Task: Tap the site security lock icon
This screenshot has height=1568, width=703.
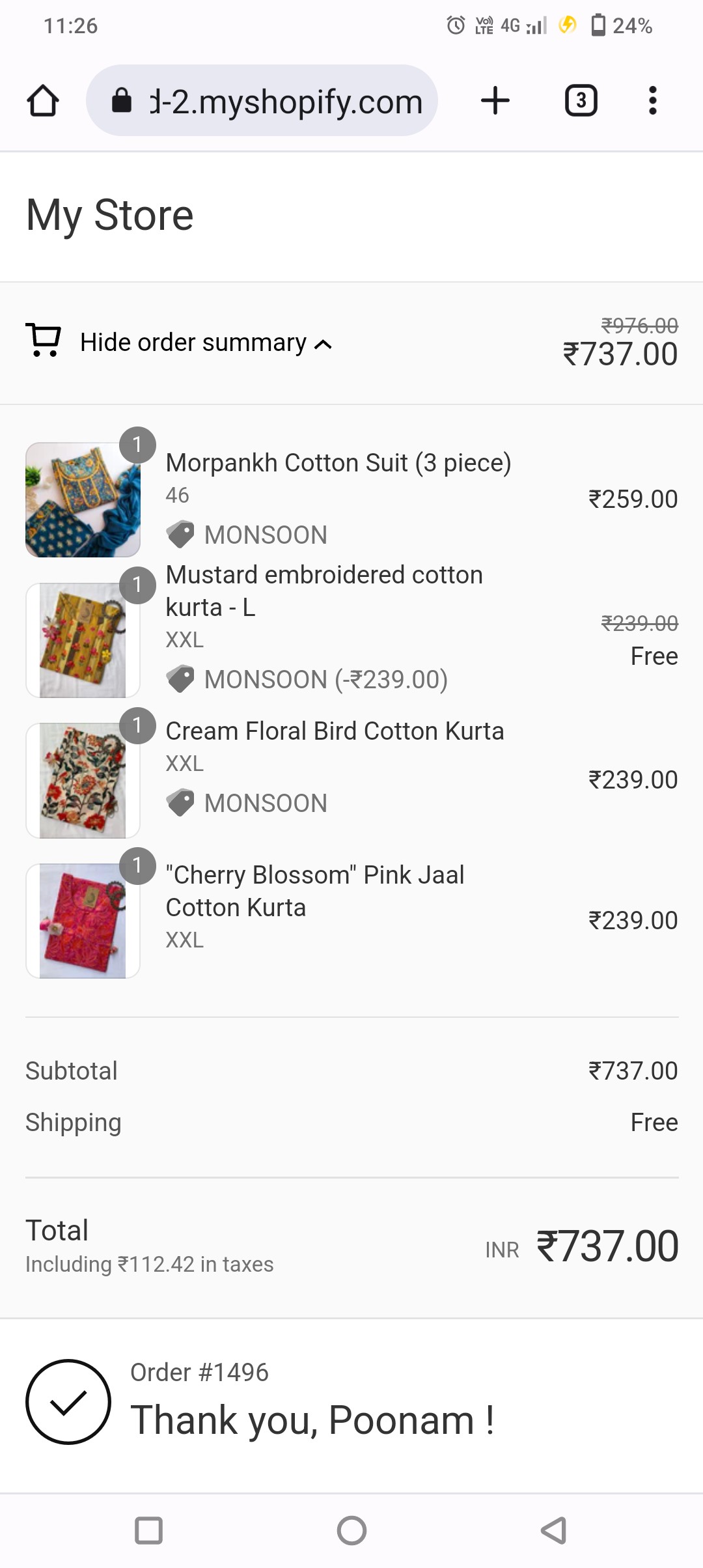Action: click(122, 101)
